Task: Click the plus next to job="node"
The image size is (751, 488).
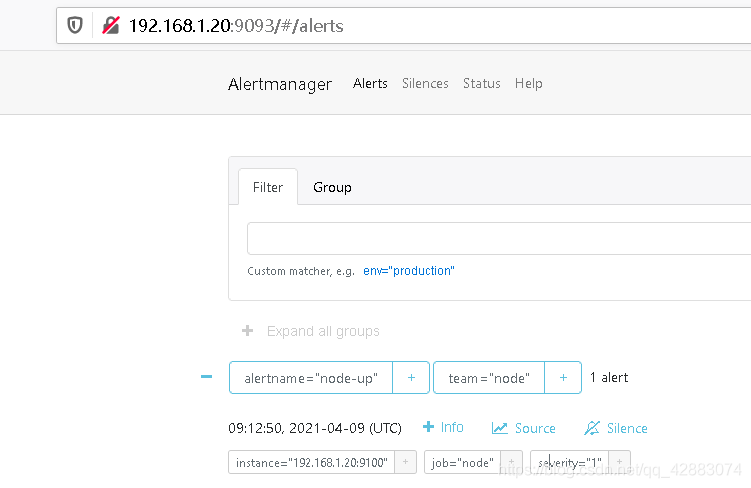Action: [x=512, y=462]
